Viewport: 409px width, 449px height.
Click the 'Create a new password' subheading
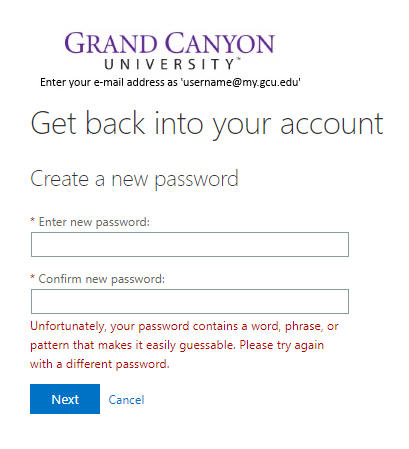click(135, 179)
